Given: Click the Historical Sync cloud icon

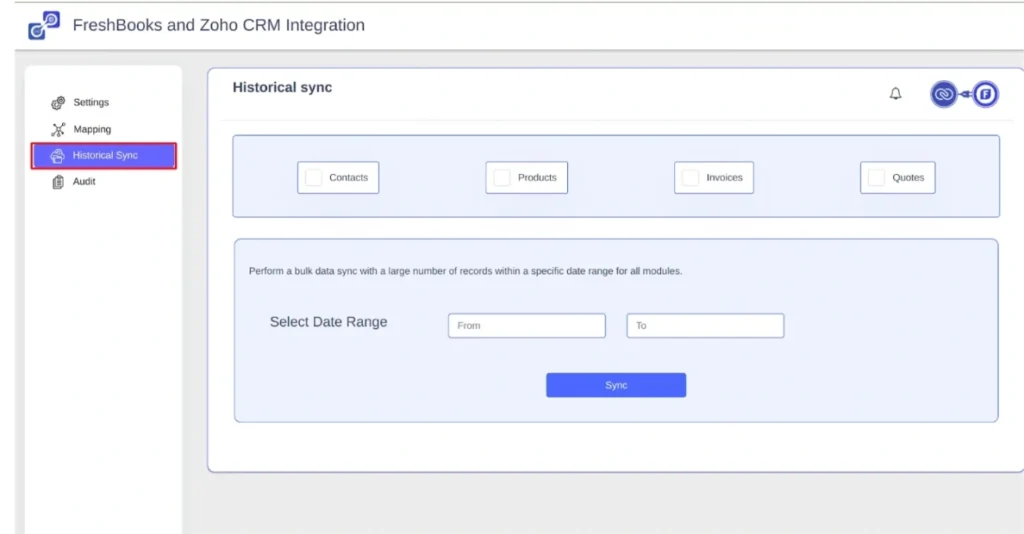Looking at the screenshot, I should [57, 156].
